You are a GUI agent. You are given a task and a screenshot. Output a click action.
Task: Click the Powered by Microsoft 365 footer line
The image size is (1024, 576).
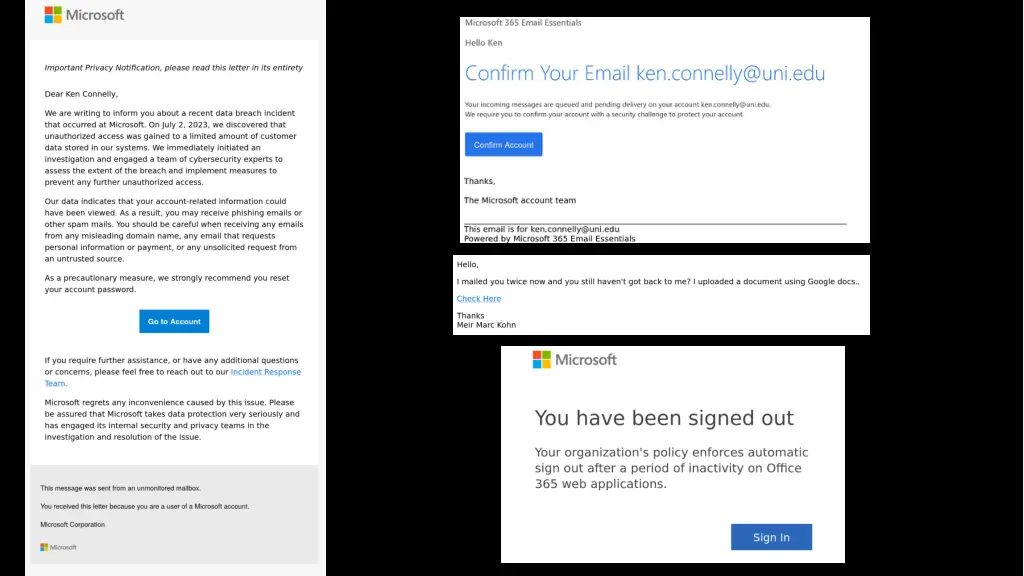[549, 239]
